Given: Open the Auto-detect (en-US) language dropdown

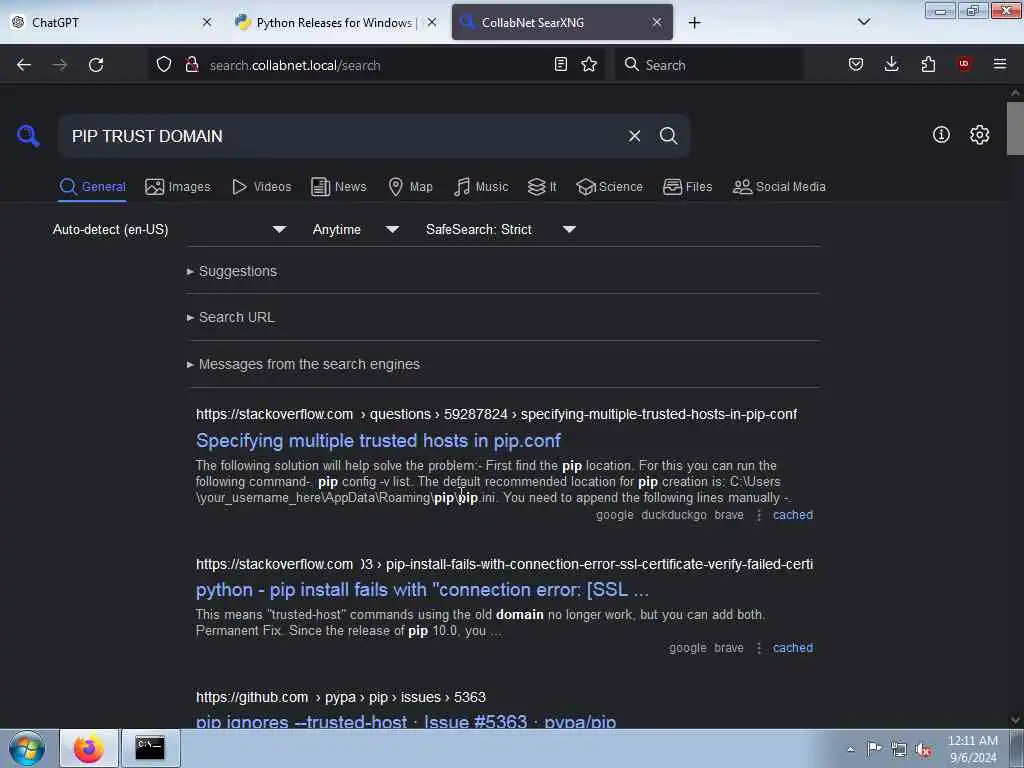Looking at the screenshot, I should (x=170, y=229).
